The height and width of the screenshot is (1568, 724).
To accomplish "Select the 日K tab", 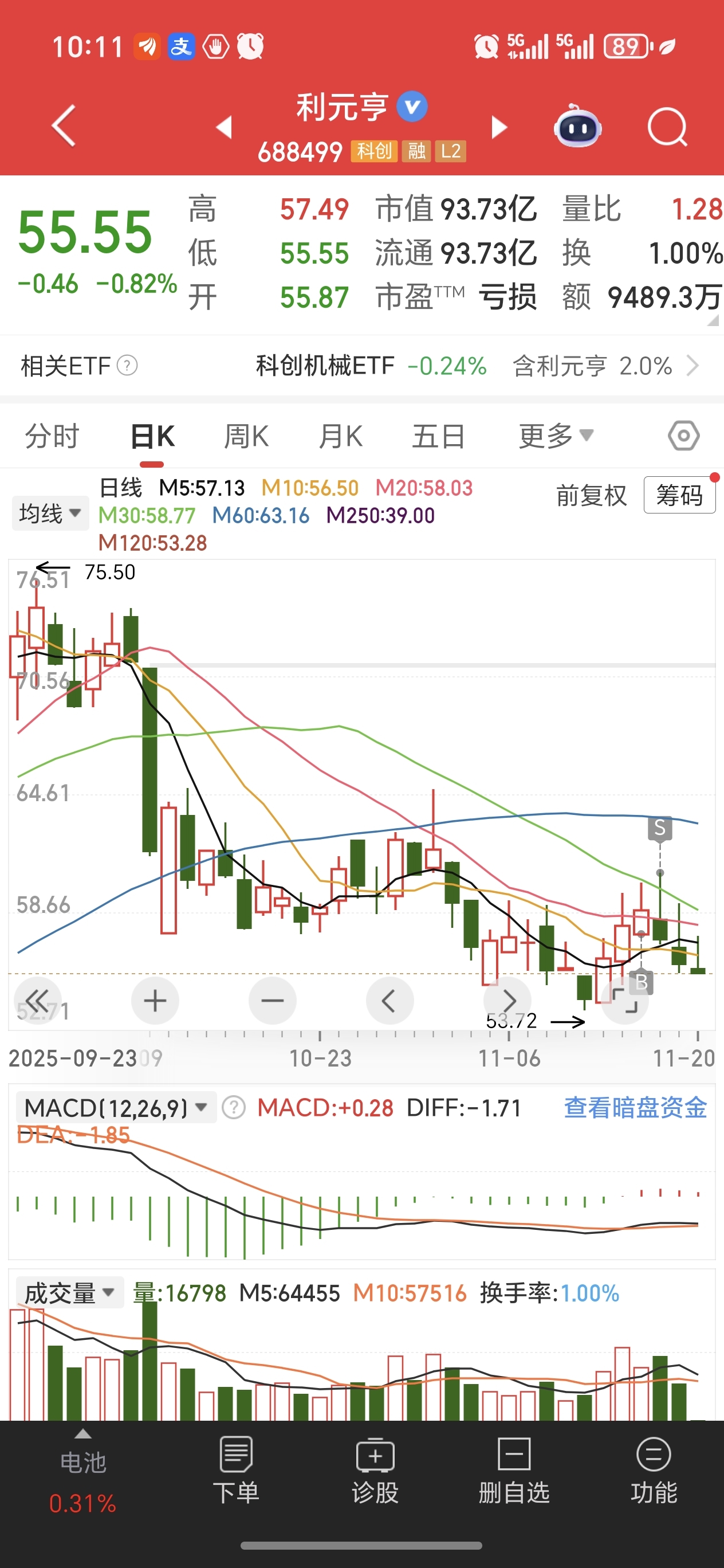I will tap(153, 436).
